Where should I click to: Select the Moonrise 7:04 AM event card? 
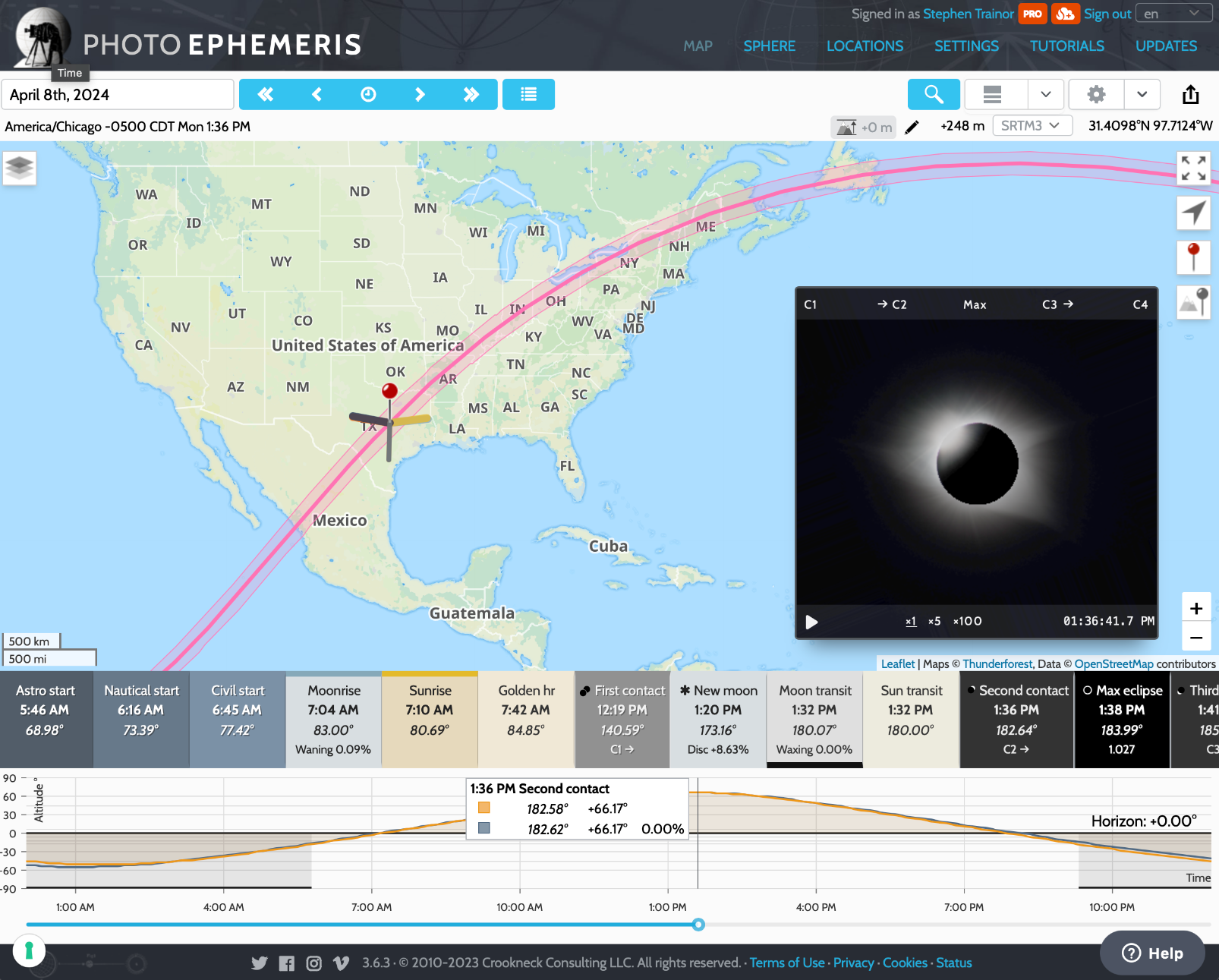(x=334, y=719)
